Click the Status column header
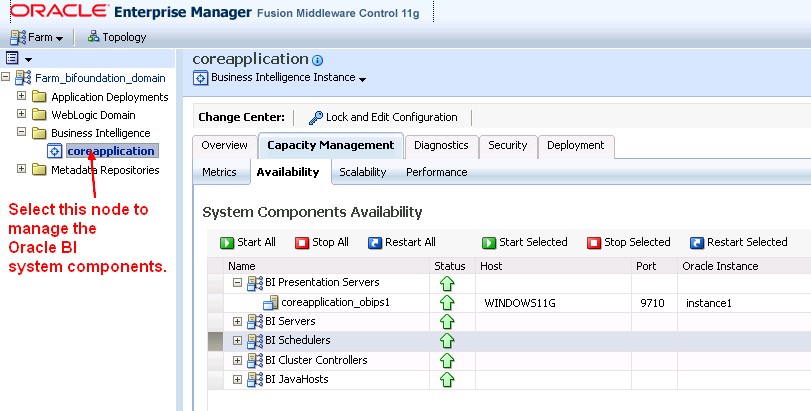811x411 pixels. 452,266
